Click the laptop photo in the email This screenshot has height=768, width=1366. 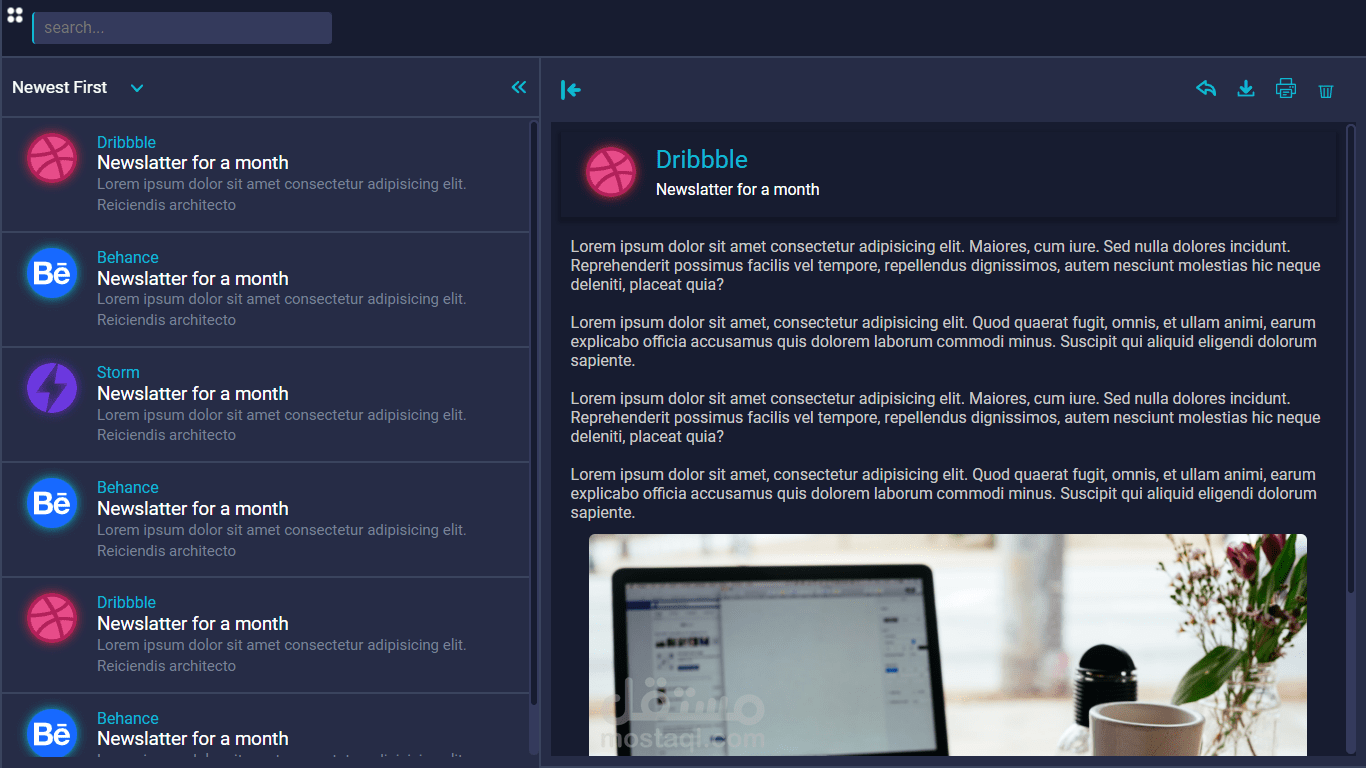pyautogui.click(x=948, y=645)
